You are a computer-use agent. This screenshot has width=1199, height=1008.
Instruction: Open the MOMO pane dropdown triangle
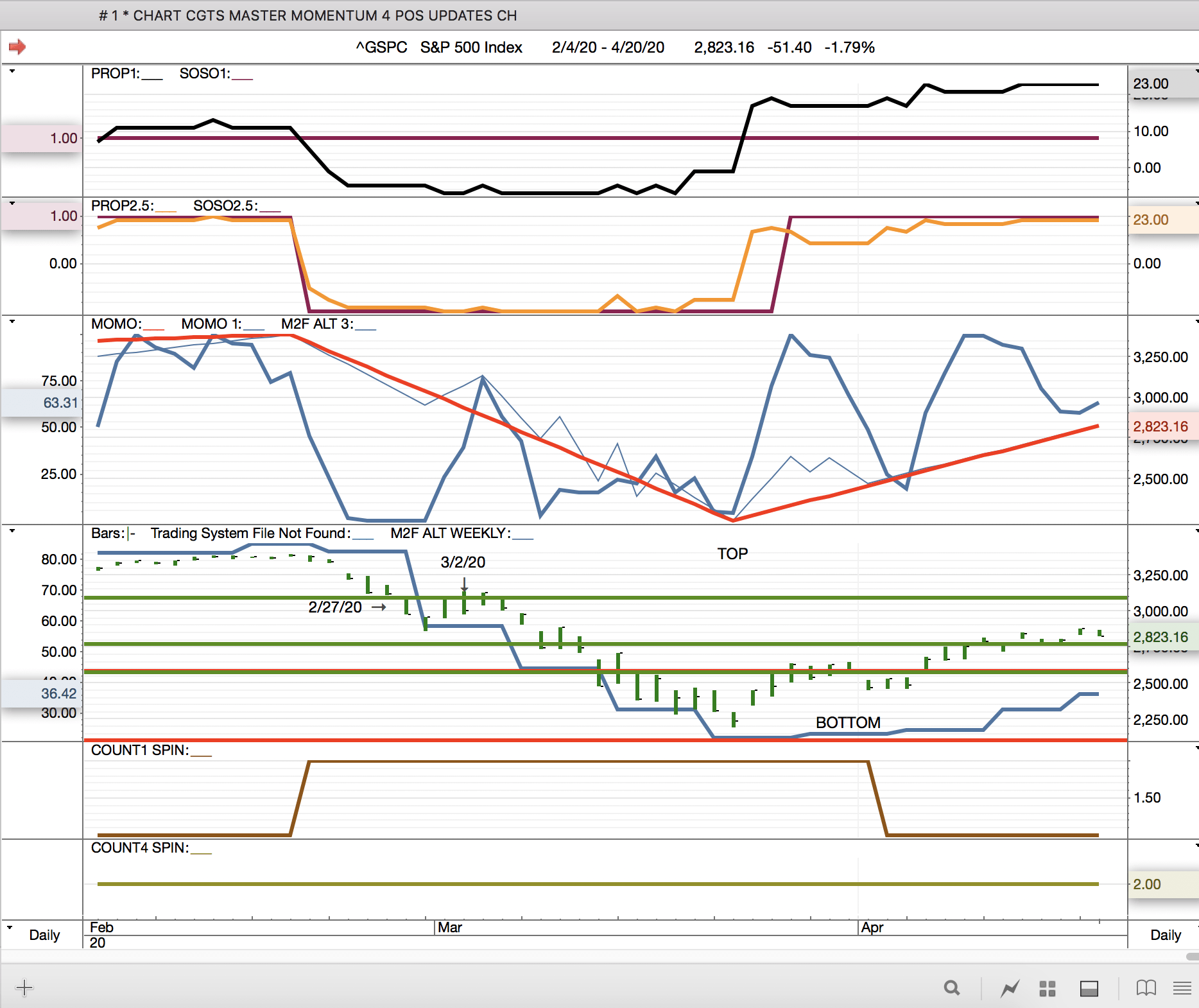pyautogui.click(x=12, y=321)
